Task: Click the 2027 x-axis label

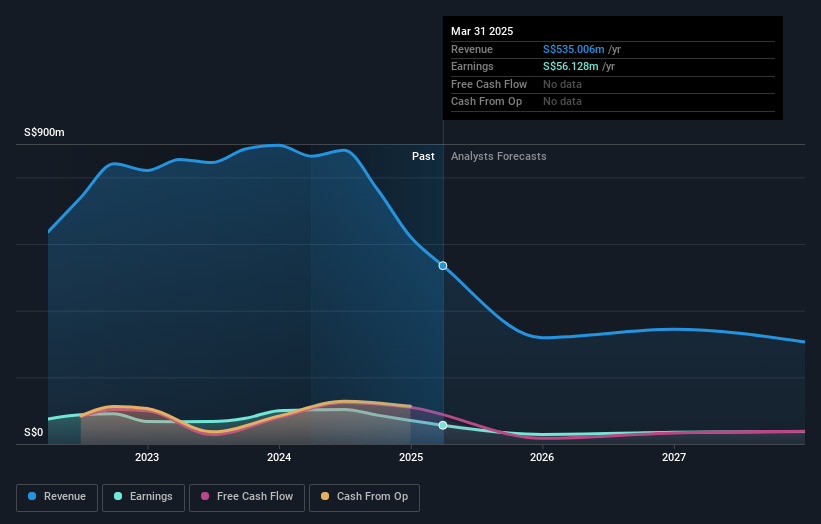Action: tap(674, 457)
